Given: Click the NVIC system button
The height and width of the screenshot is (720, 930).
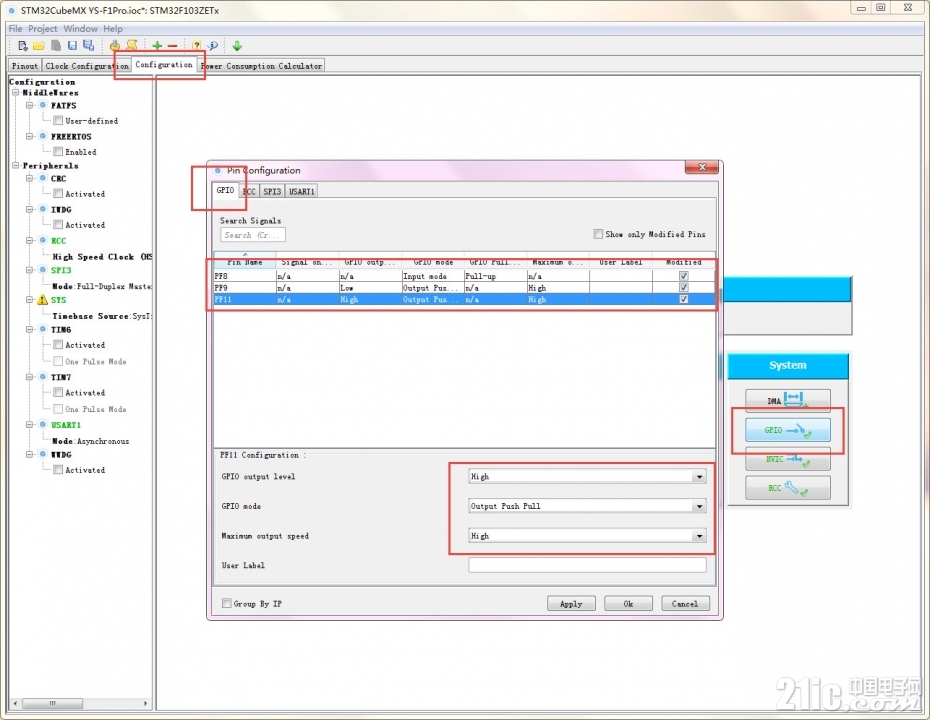Looking at the screenshot, I should click(788, 458).
